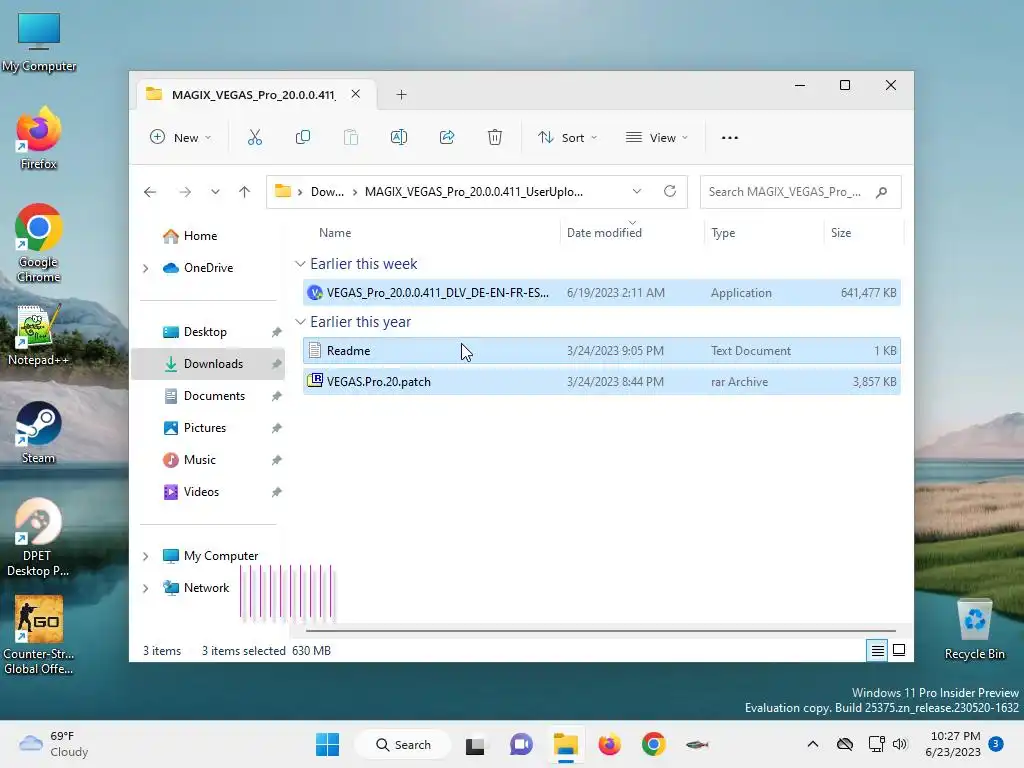Open the Sort dropdown
The image size is (1024, 768).
pos(568,138)
